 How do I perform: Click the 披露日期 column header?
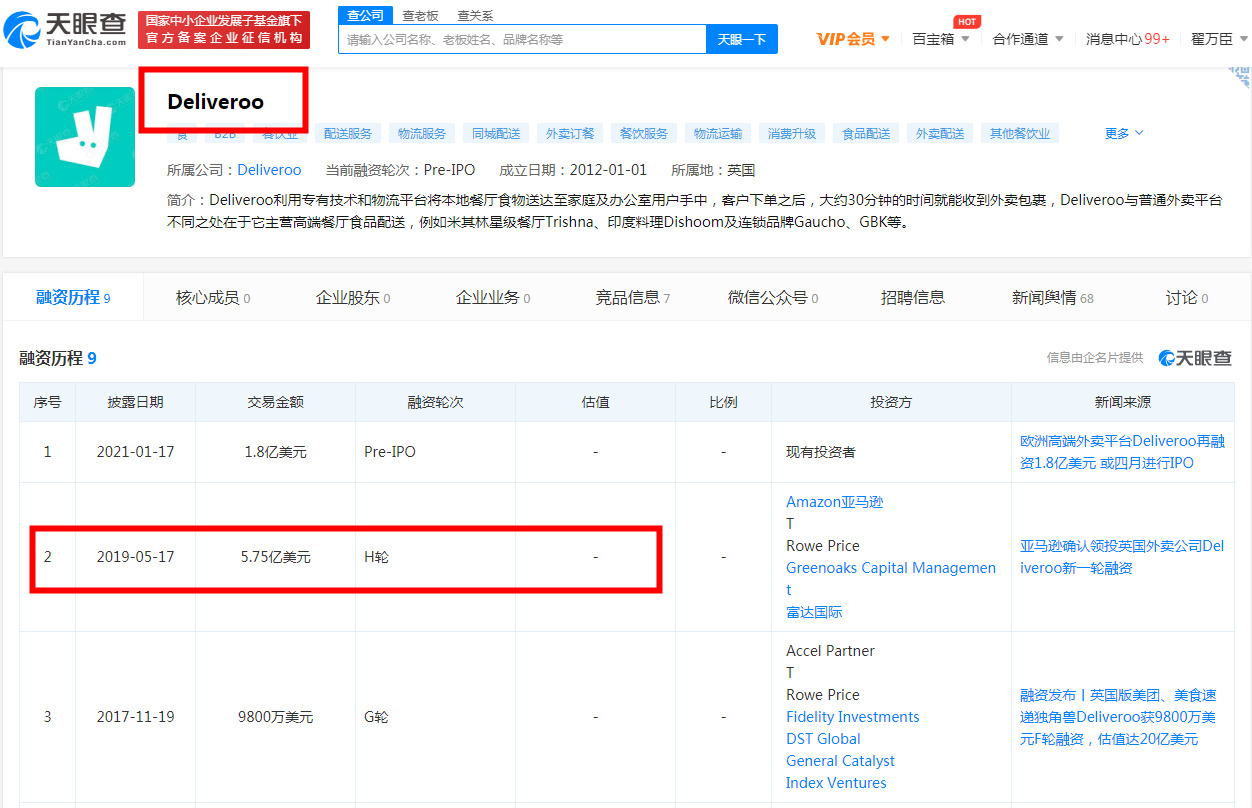tap(135, 402)
